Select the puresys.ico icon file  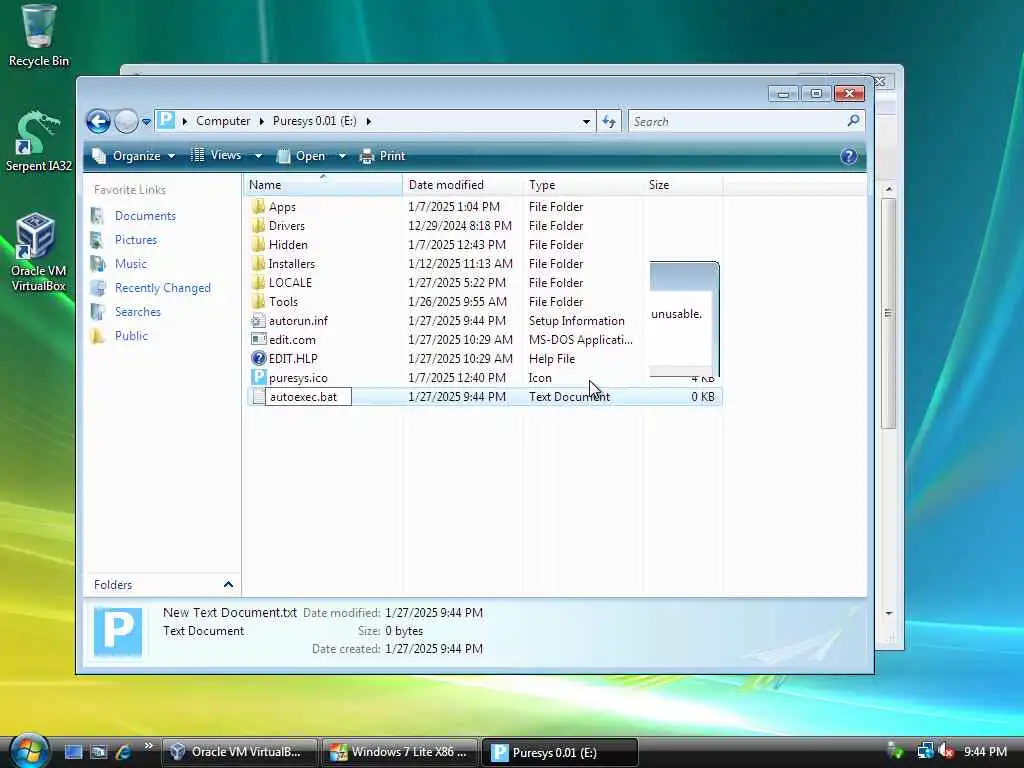point(258,377)
